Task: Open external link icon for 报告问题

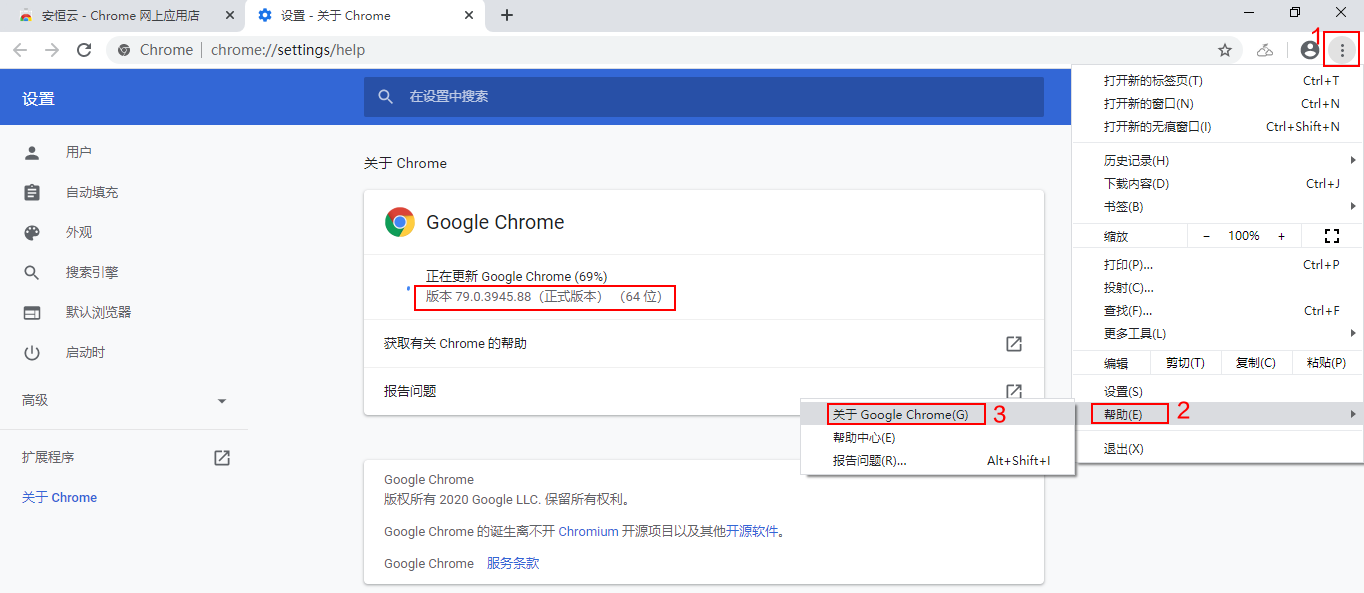Action: point(1014,391)
